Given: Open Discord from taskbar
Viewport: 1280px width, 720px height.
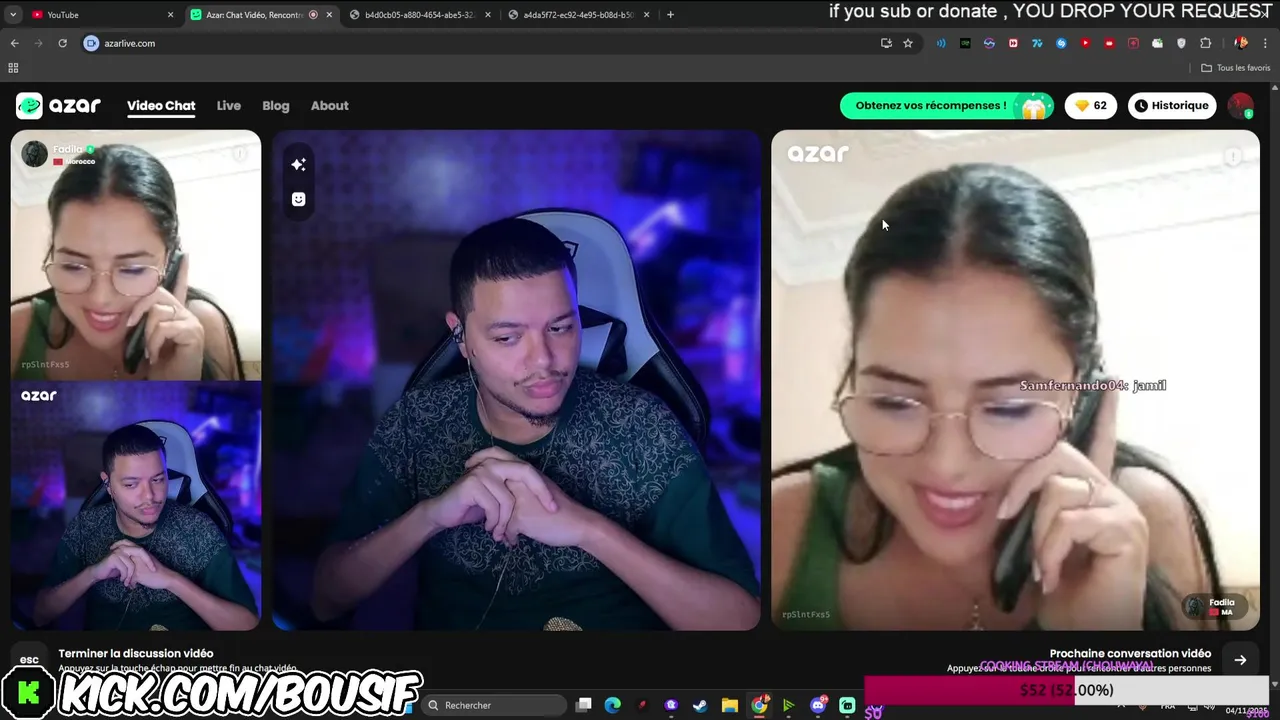Looking at the screenshot, I should [818, 705].
